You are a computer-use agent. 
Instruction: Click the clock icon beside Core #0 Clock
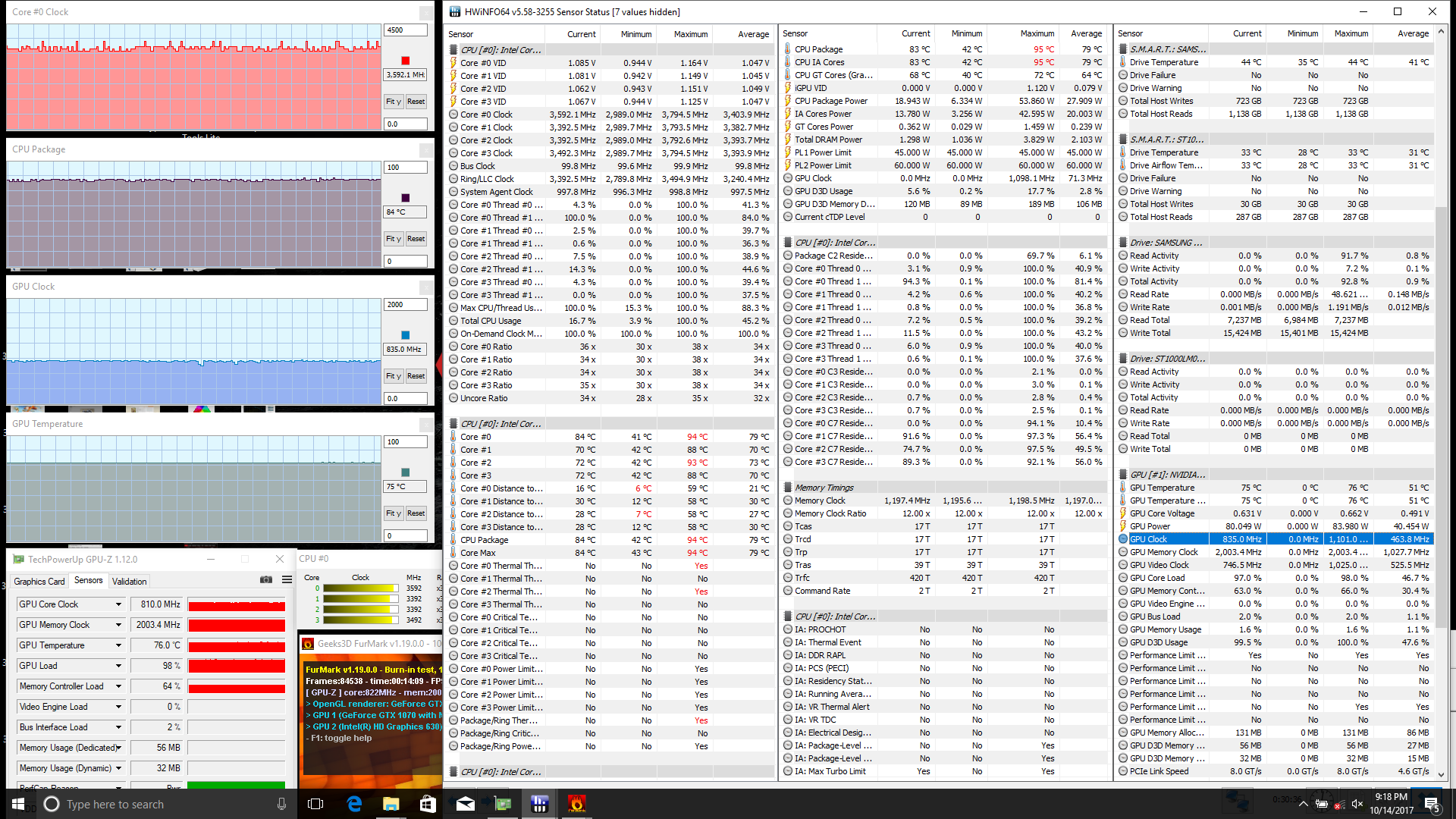click(453, 115)
